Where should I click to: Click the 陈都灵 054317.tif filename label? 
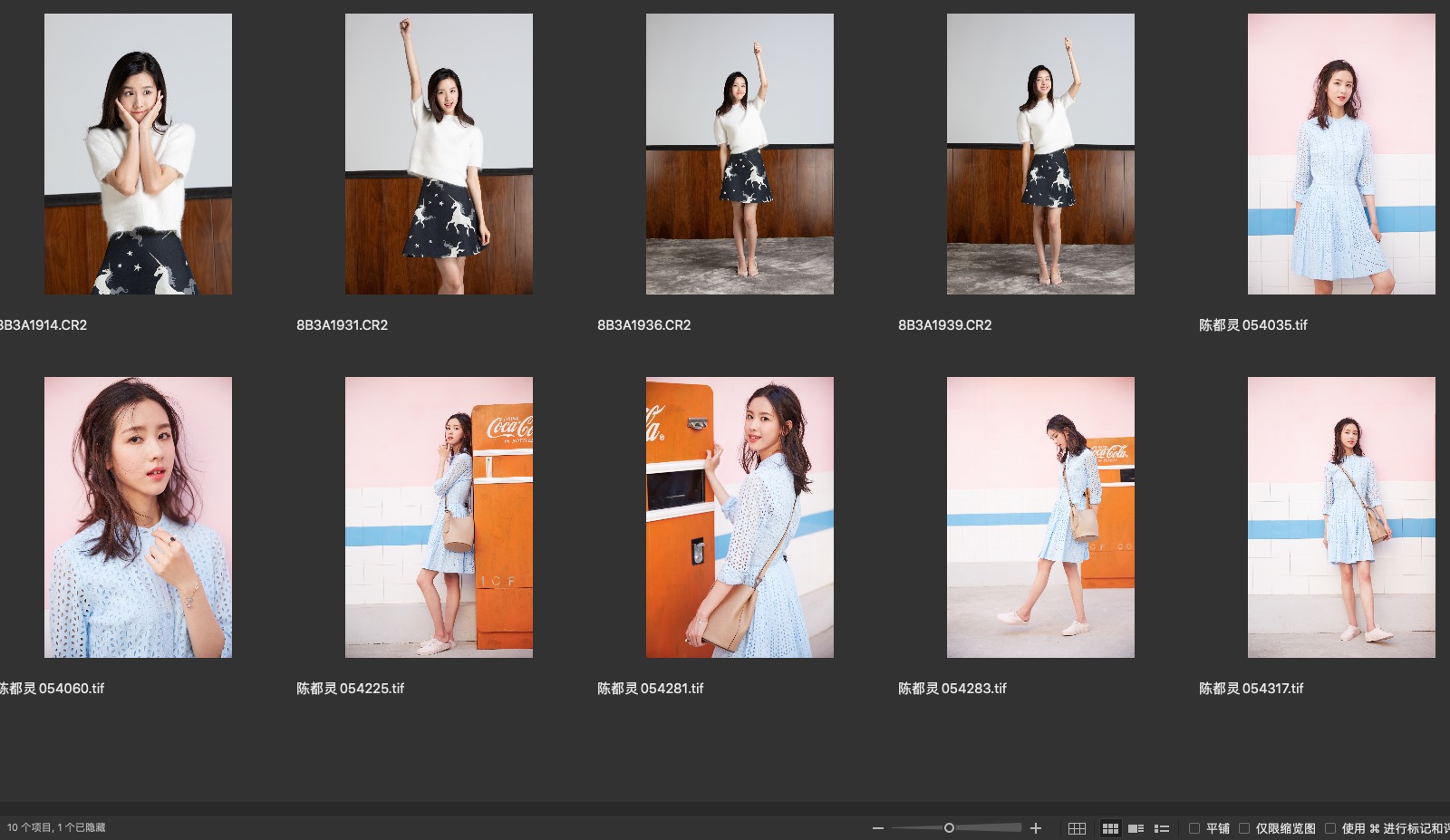[1251, 689]
